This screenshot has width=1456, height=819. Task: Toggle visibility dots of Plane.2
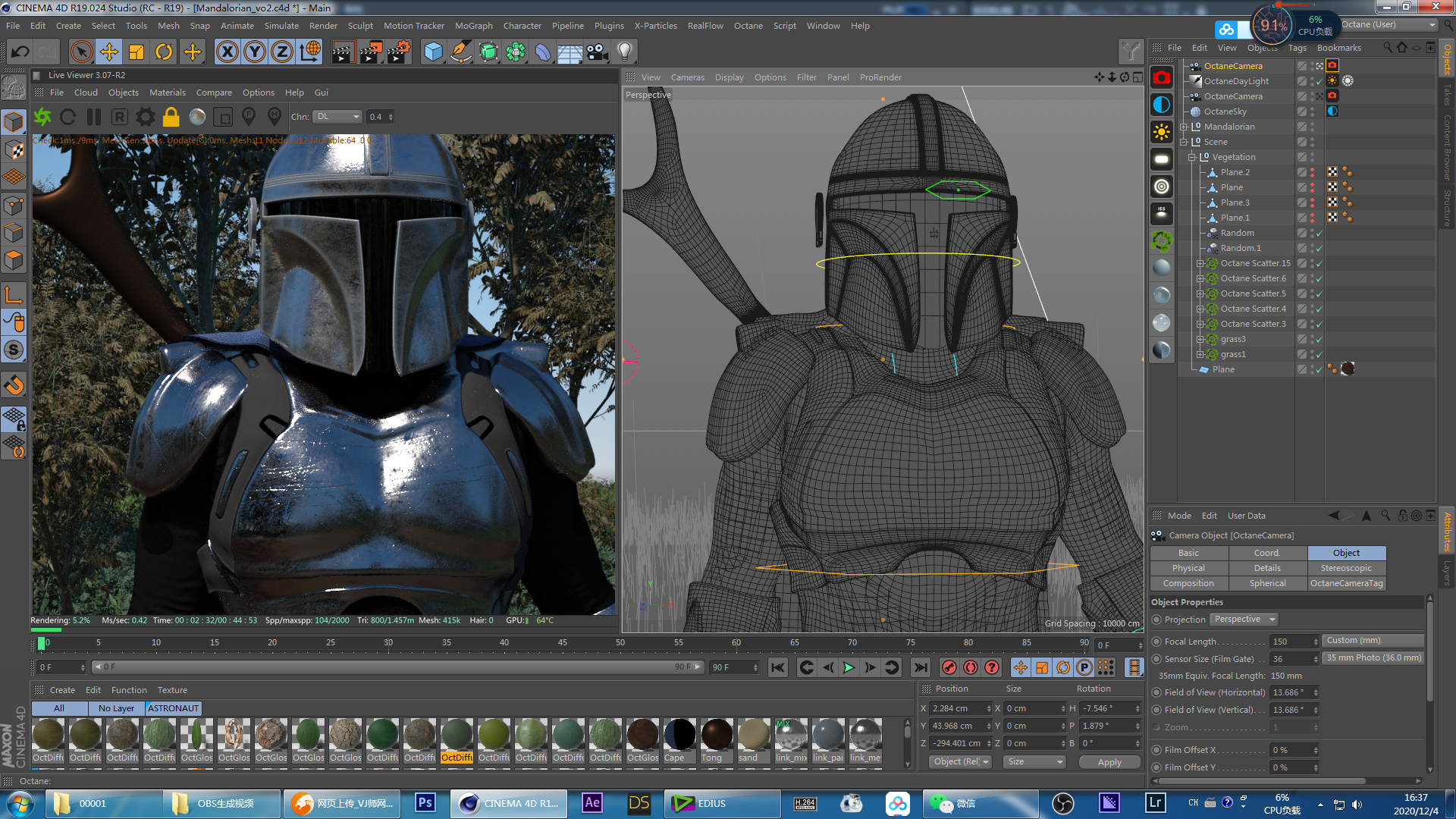(1313, 172)
